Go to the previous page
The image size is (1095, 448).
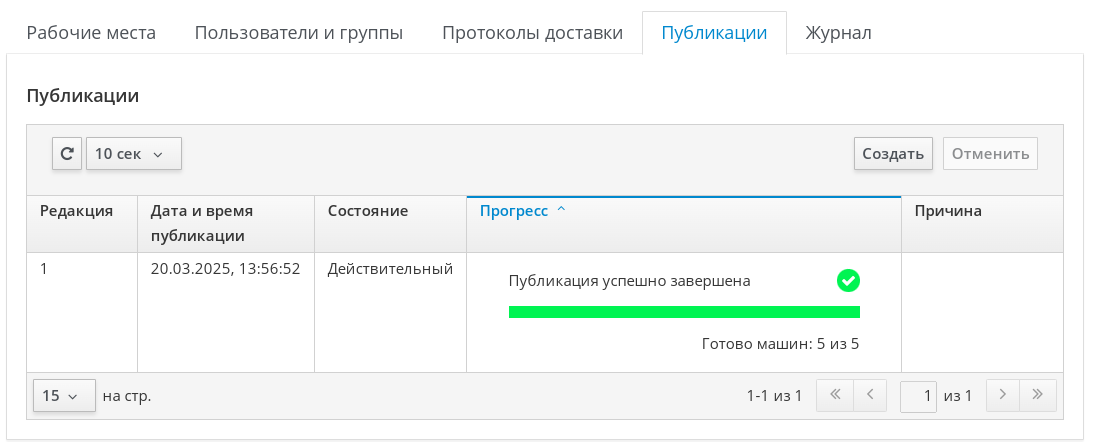point(870,396)
